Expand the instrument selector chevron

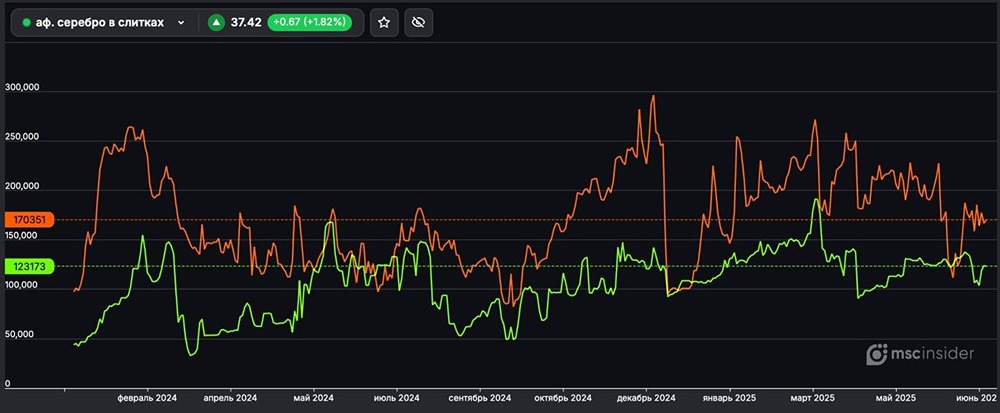pos(180,22)
